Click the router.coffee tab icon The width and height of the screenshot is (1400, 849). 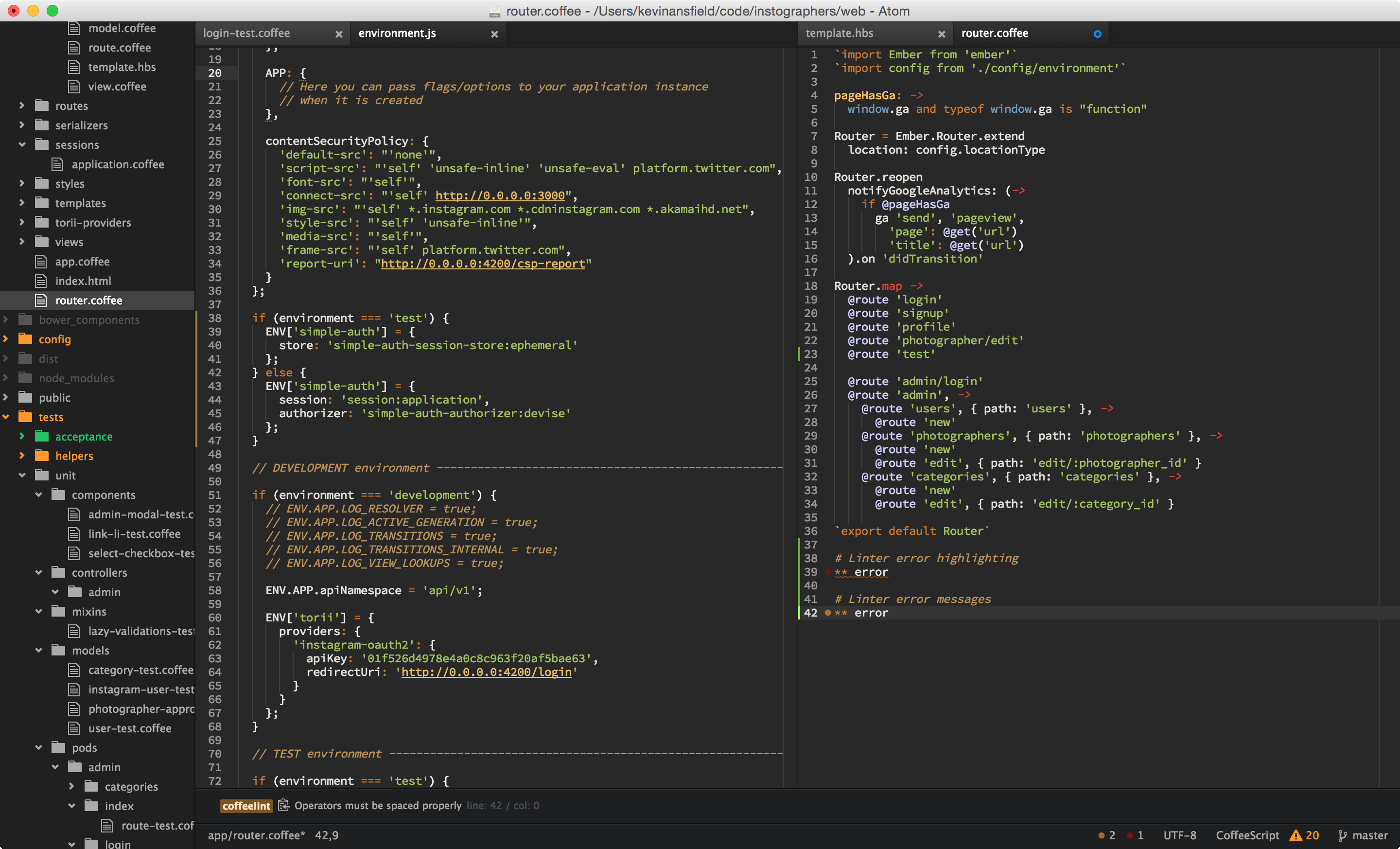pos(1097,32)
